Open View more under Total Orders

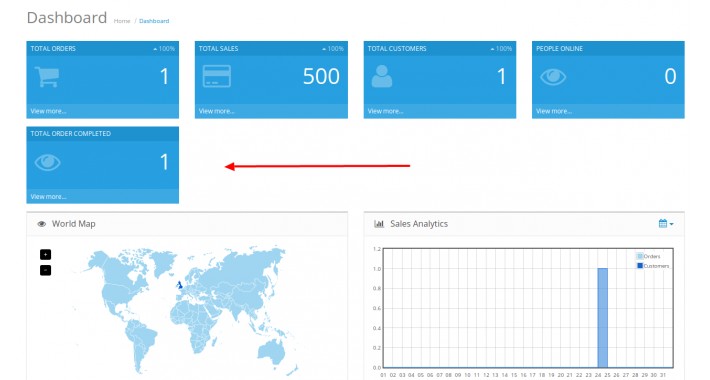tap(48, 111)
